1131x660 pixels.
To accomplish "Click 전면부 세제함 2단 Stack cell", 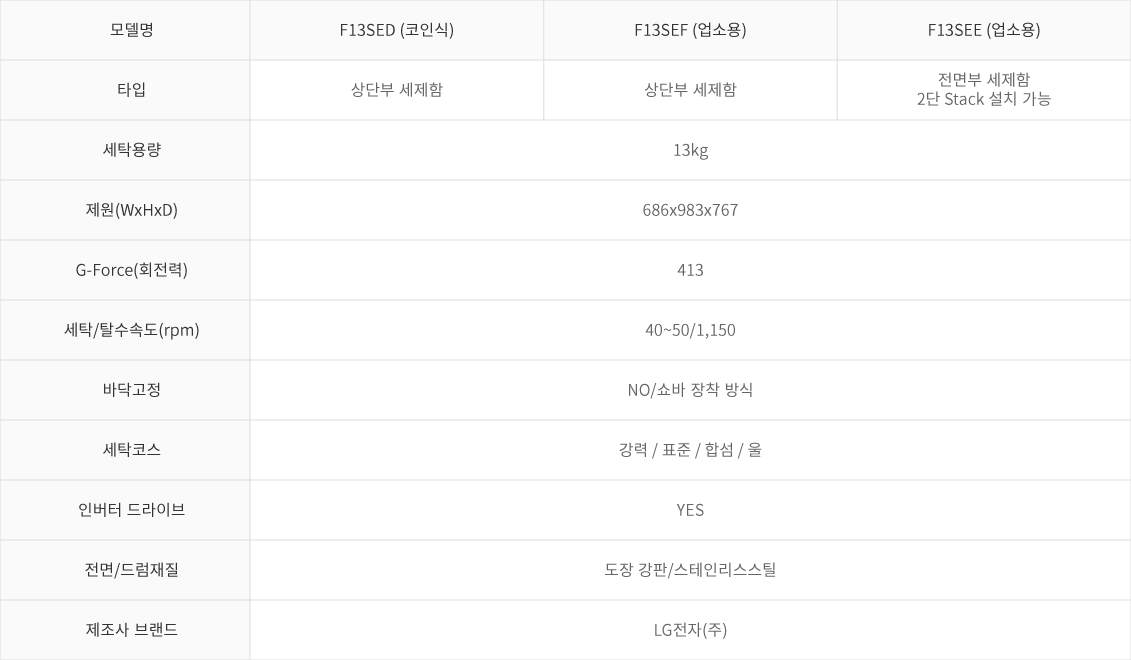I will [984, 89].
